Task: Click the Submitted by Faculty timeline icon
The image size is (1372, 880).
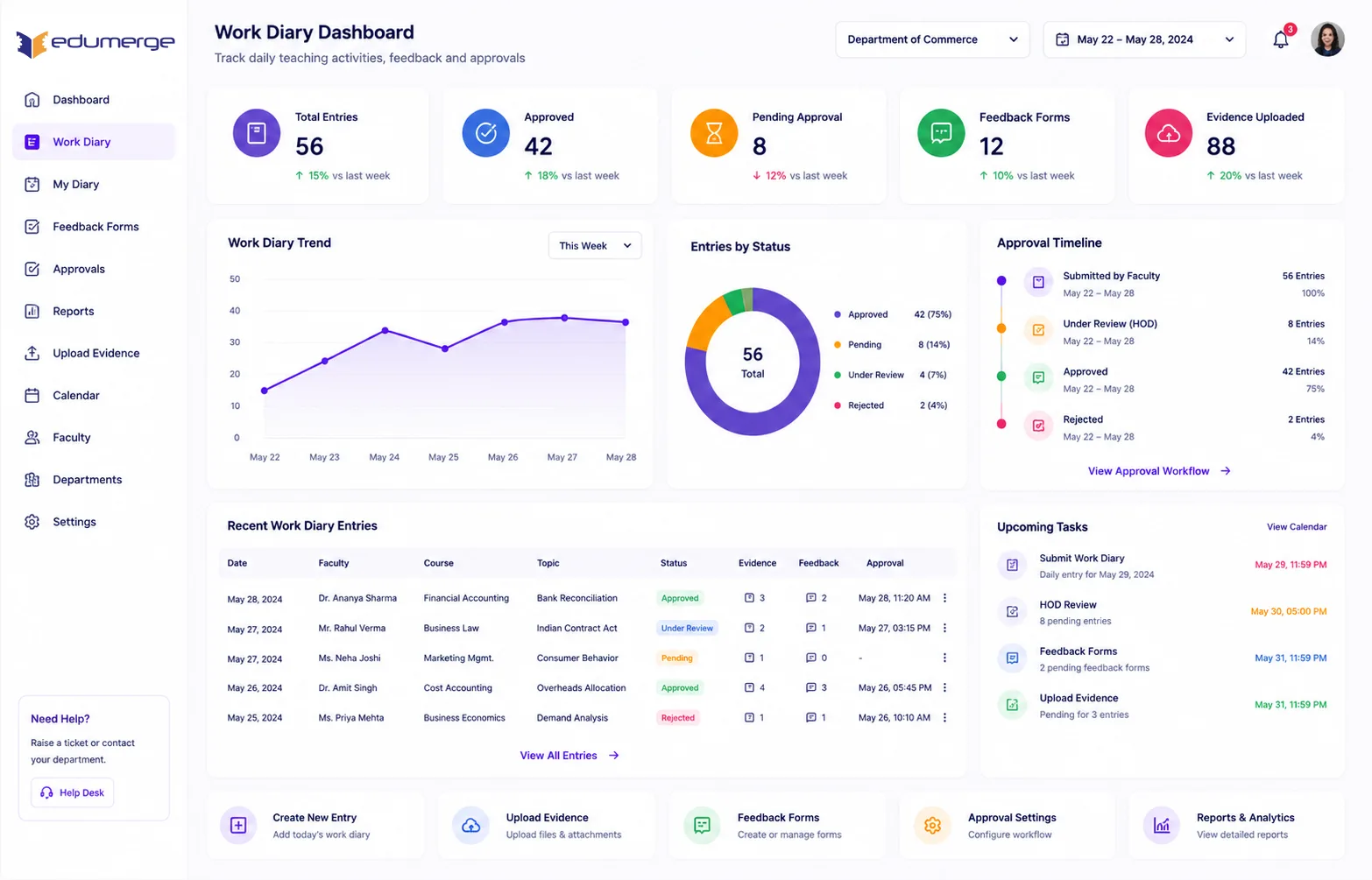Action: pyautogui.click(x=1038, y=282)
